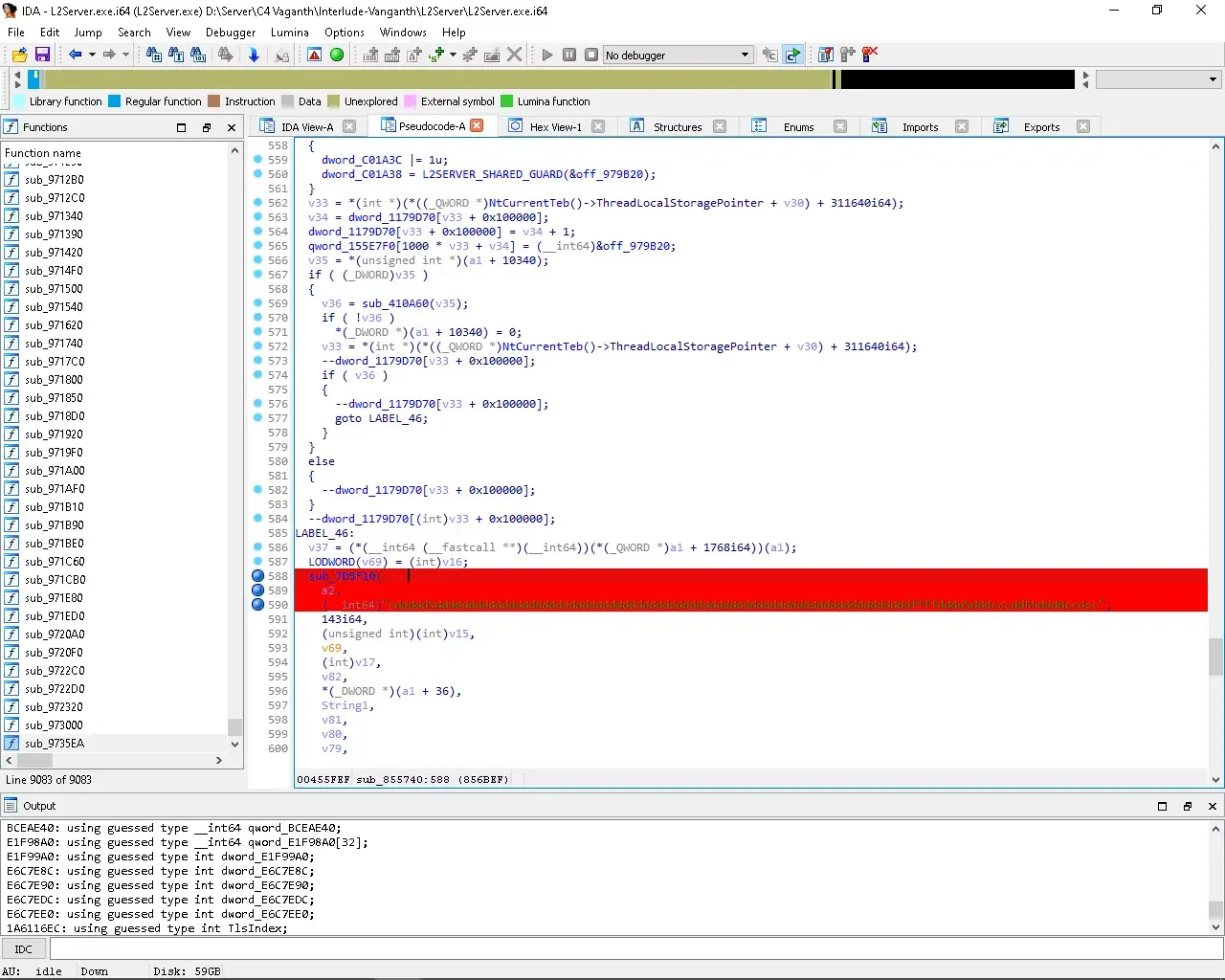The width and height of the screenshot is (1225, 980).
Task: Open the Options menu
Action: pyautogui.click(x=345, y=32)
